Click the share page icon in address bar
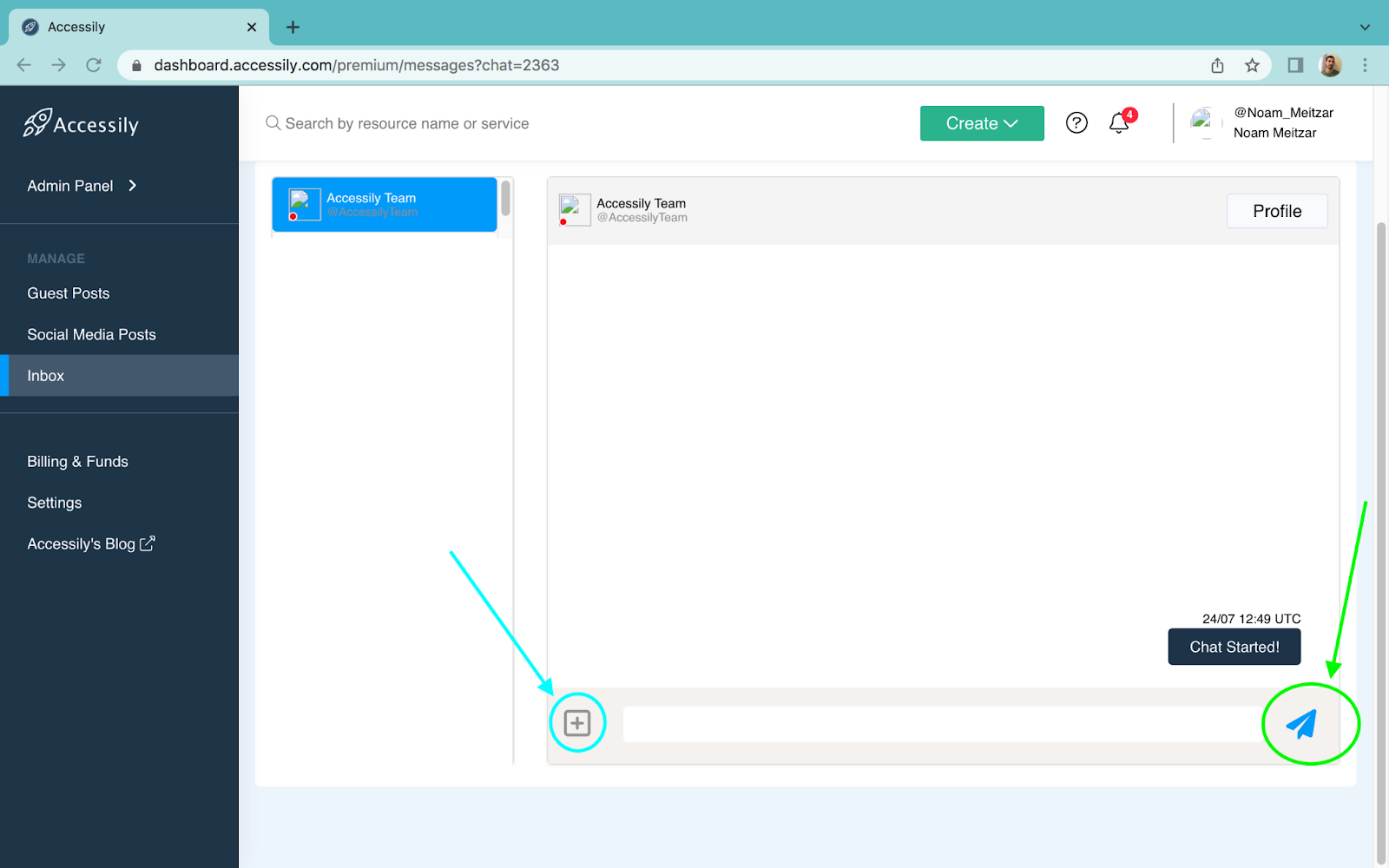Image resolution: width=1389 pixels, height=868 pixels. [1217, 65]
